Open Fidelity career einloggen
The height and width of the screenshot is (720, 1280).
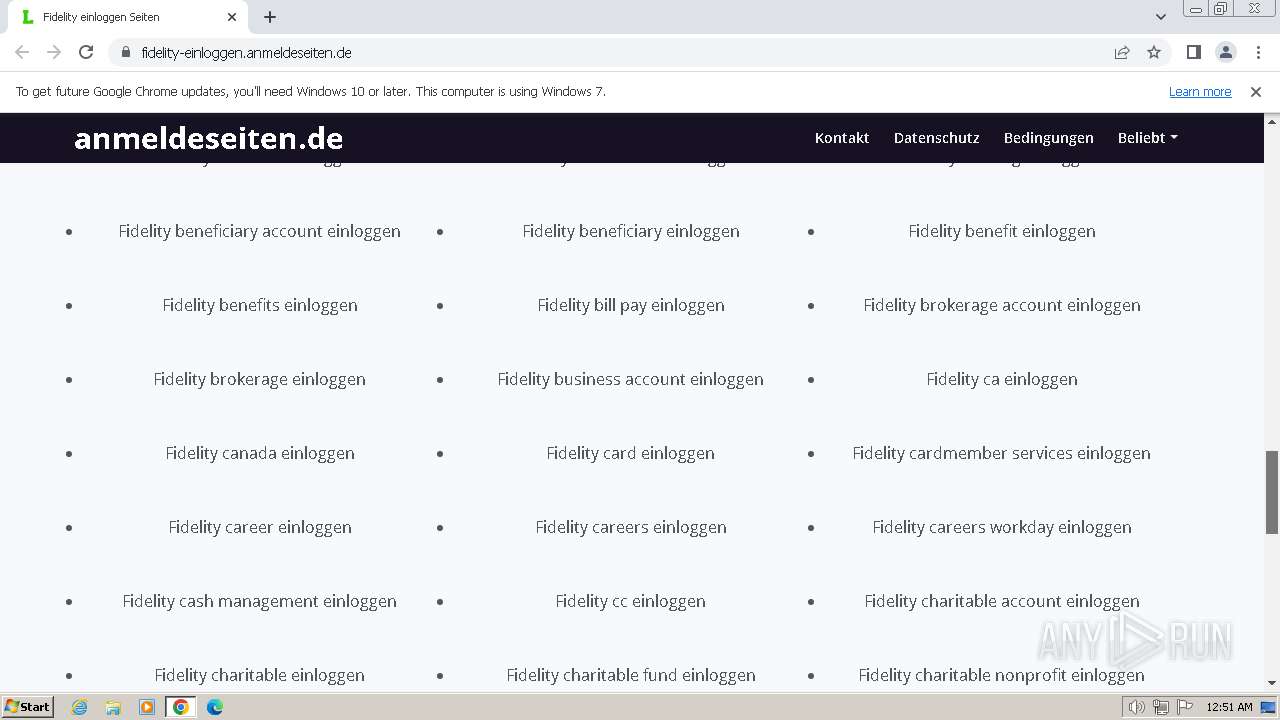260,527
